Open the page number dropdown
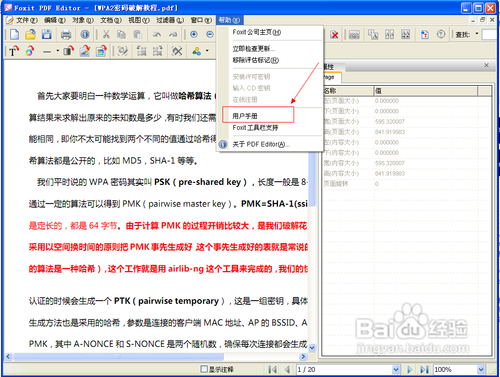This screenshot has height=377, width=500. pyautogui.click(x=396, y=369)
